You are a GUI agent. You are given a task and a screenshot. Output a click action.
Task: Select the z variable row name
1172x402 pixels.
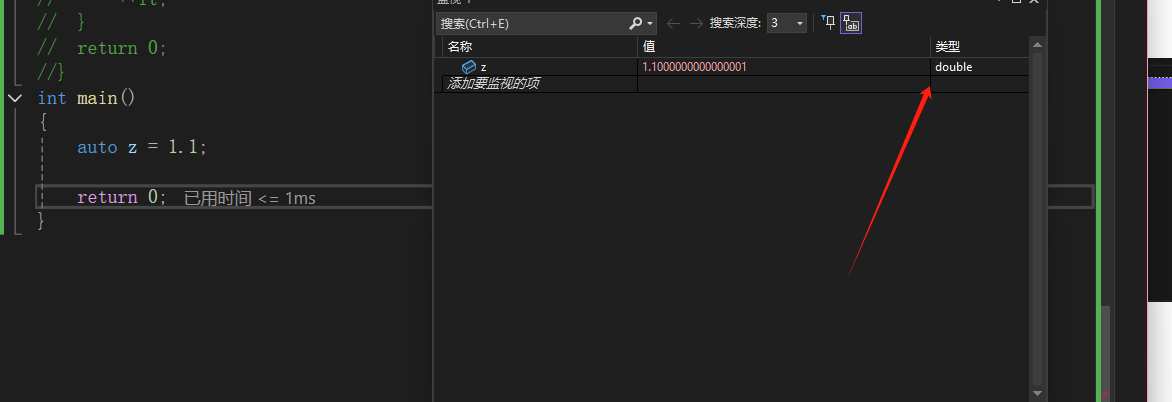click(484, 67)
